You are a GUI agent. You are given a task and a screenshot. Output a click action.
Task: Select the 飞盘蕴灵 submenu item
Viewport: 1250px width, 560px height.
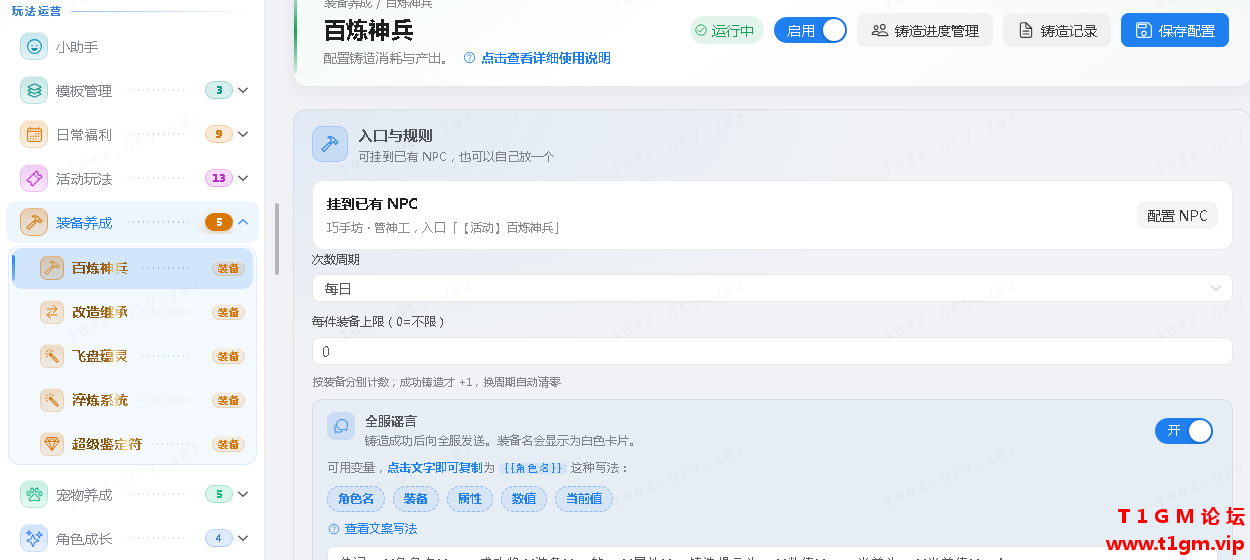132,356
